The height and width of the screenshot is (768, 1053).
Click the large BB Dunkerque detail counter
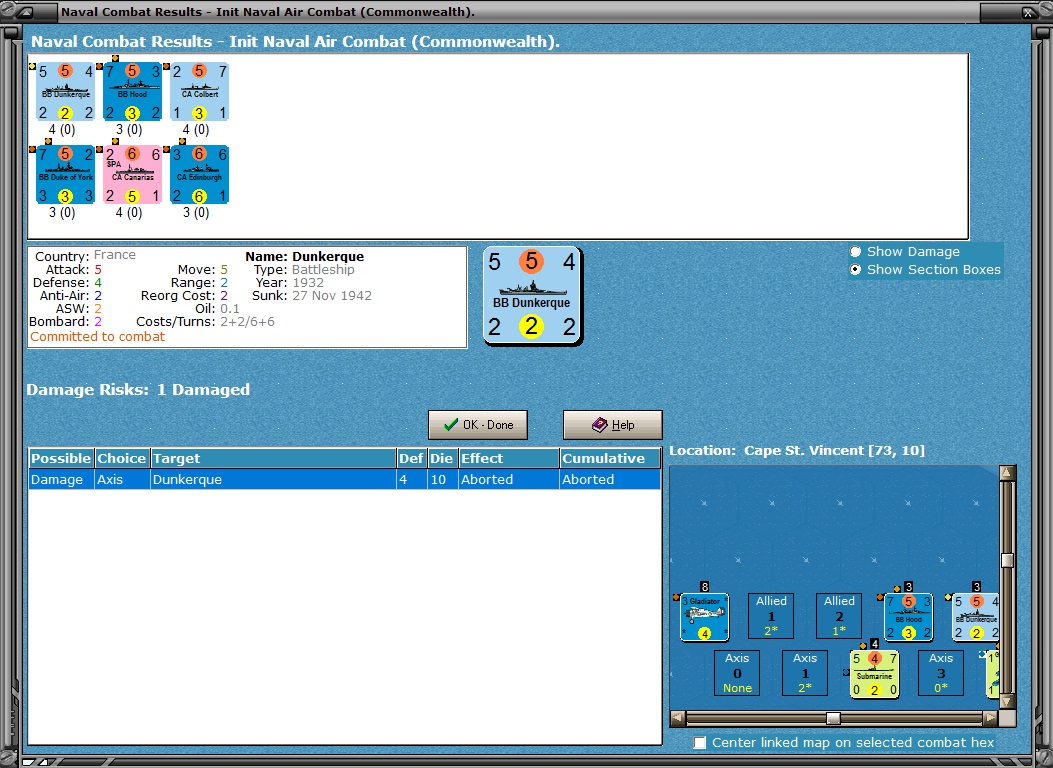[532, 295]
